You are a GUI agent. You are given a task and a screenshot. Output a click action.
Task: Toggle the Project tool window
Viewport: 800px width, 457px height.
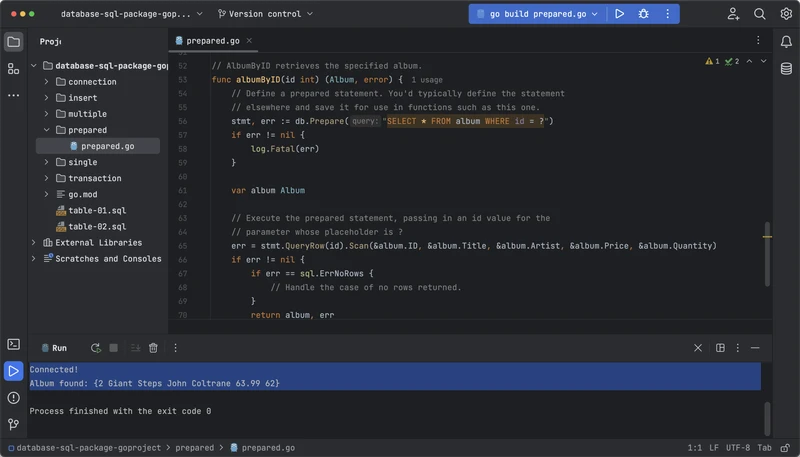click(13, 42)
